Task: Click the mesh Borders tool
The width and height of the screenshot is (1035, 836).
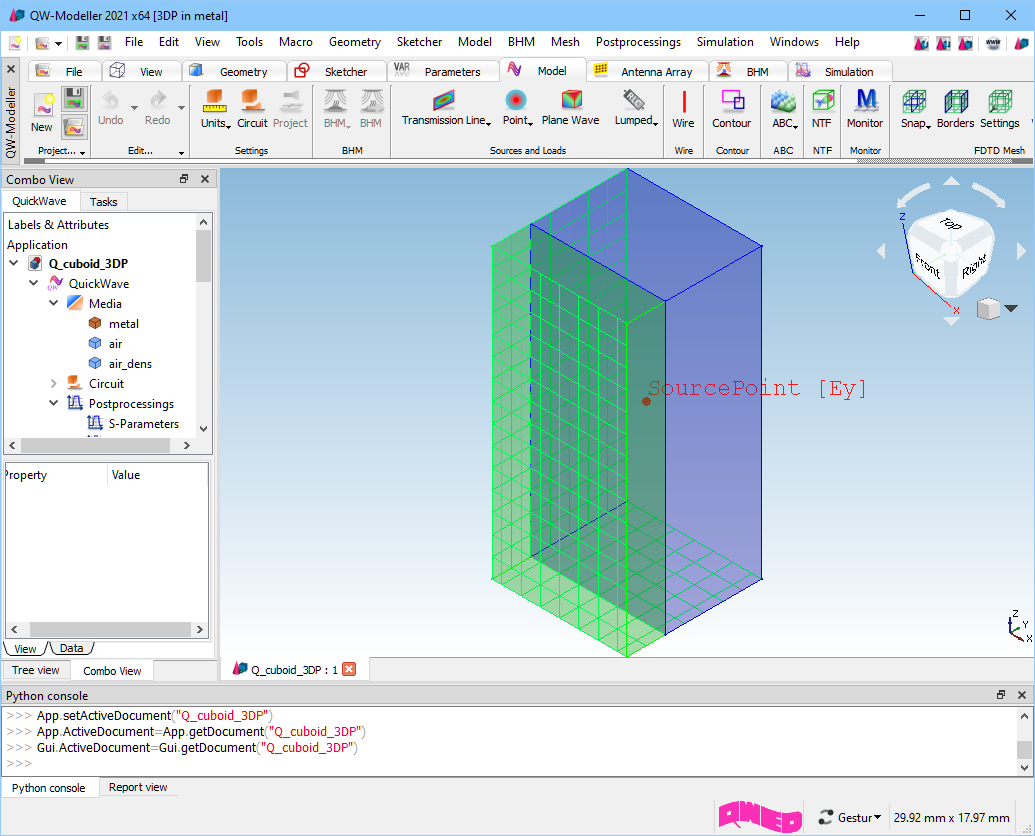Action: (955, 110)
